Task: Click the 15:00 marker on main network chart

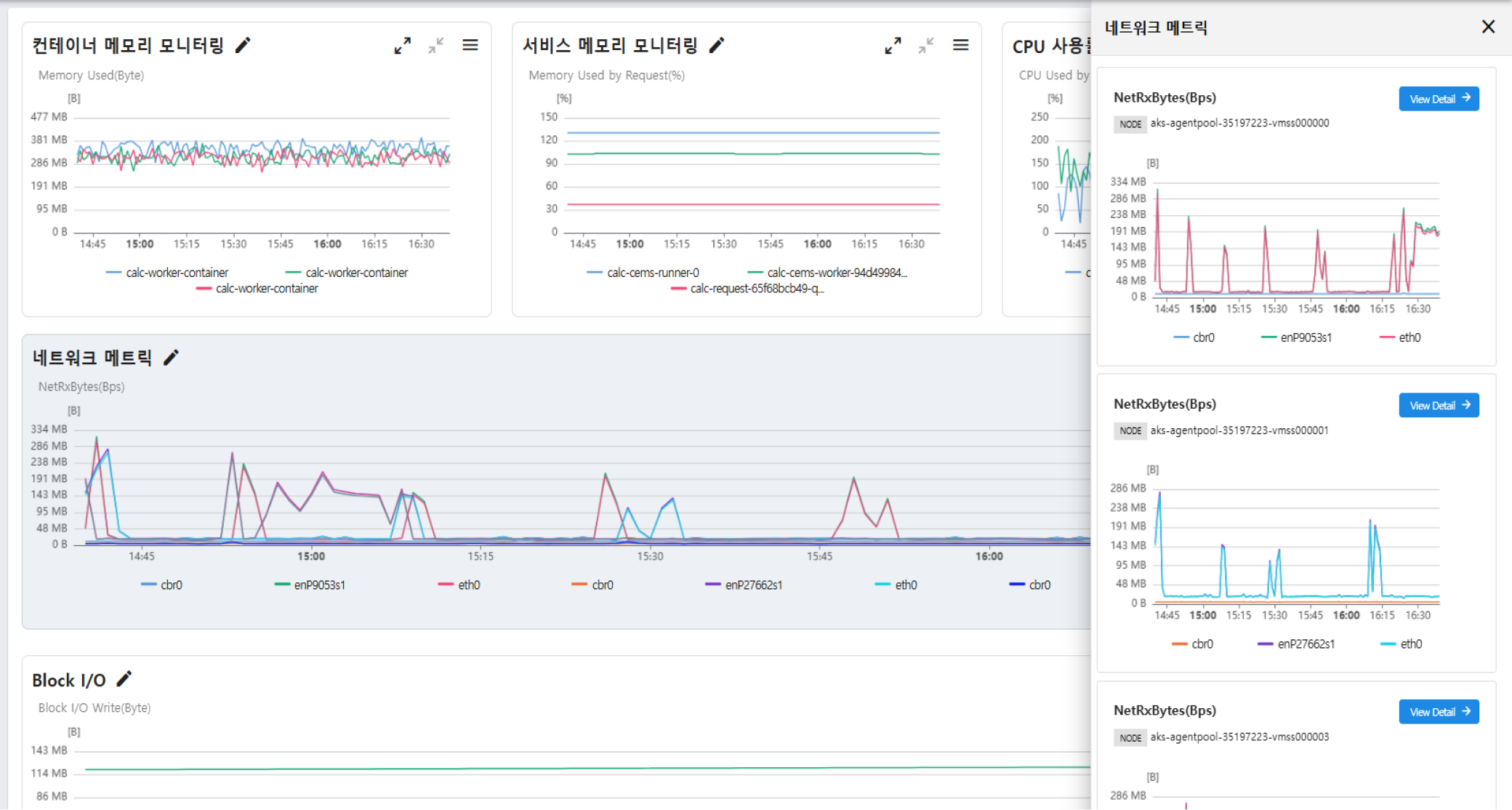Action: [311, 556]
